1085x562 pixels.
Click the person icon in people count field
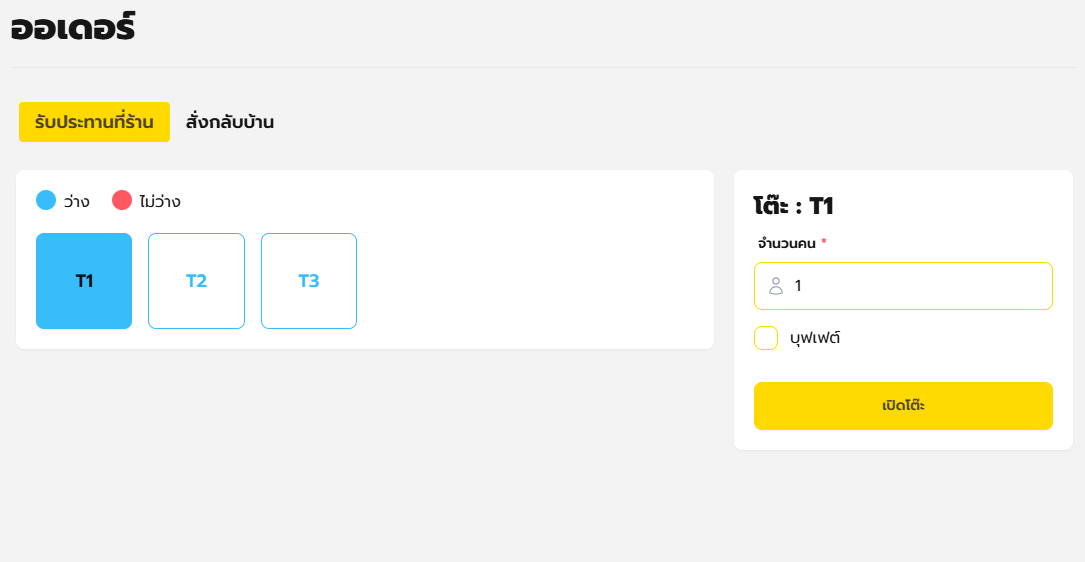pyautogui.click(x=776, y=286)
